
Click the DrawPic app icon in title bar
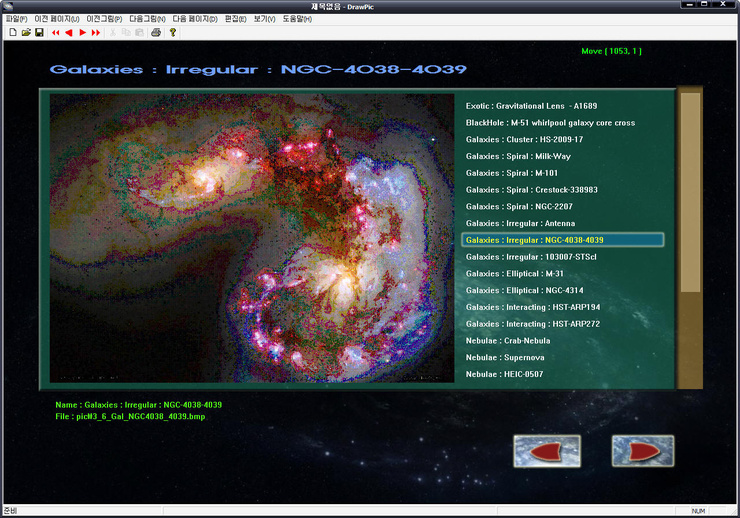point(8,6)
